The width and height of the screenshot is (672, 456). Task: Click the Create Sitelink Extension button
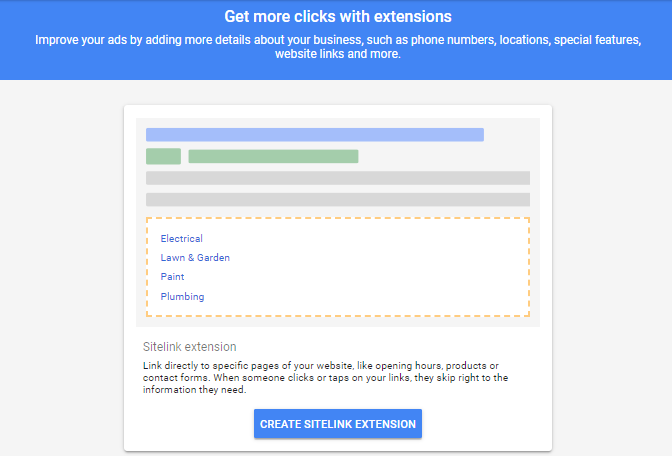(338, 423)
